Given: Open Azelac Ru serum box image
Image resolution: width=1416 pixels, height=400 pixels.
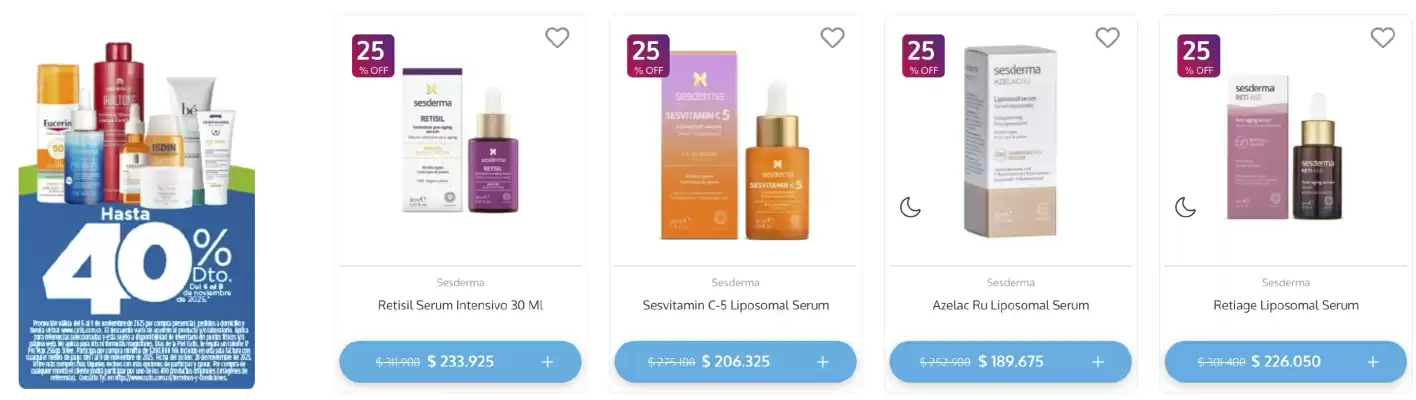Looking at the screenshot, I should (1010, 140).
